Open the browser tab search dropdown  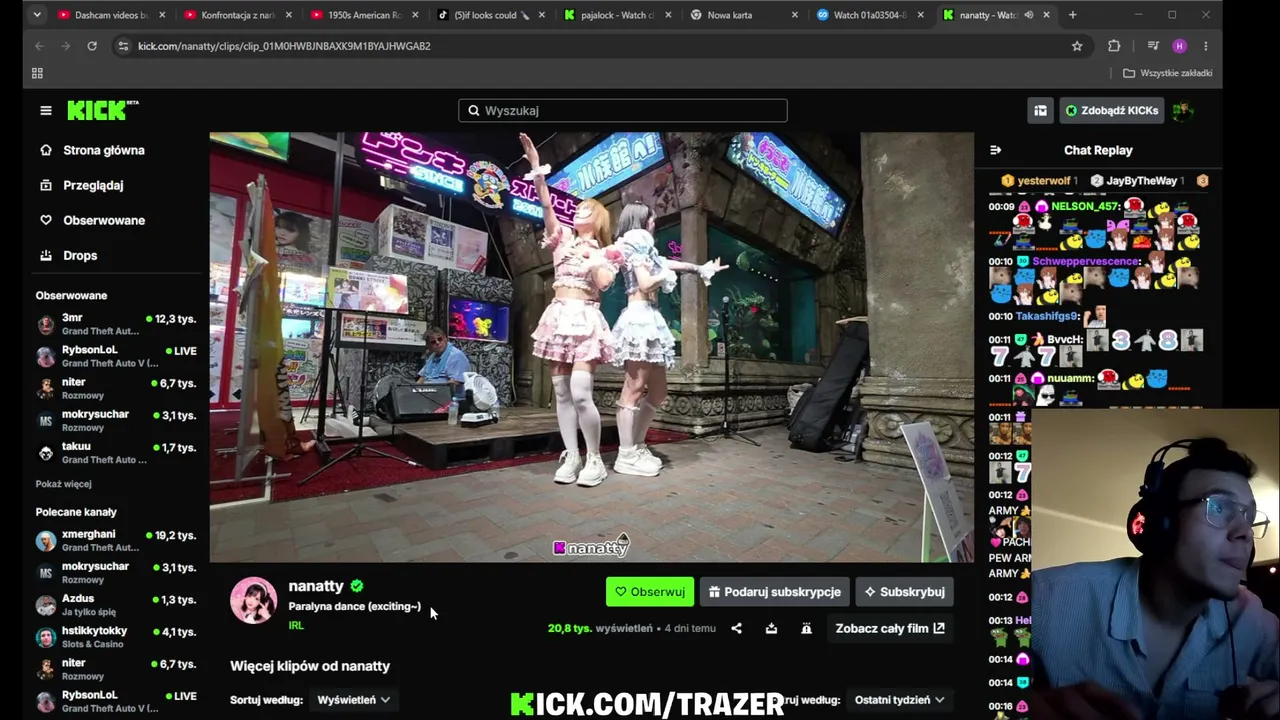(x=37, y=15)
